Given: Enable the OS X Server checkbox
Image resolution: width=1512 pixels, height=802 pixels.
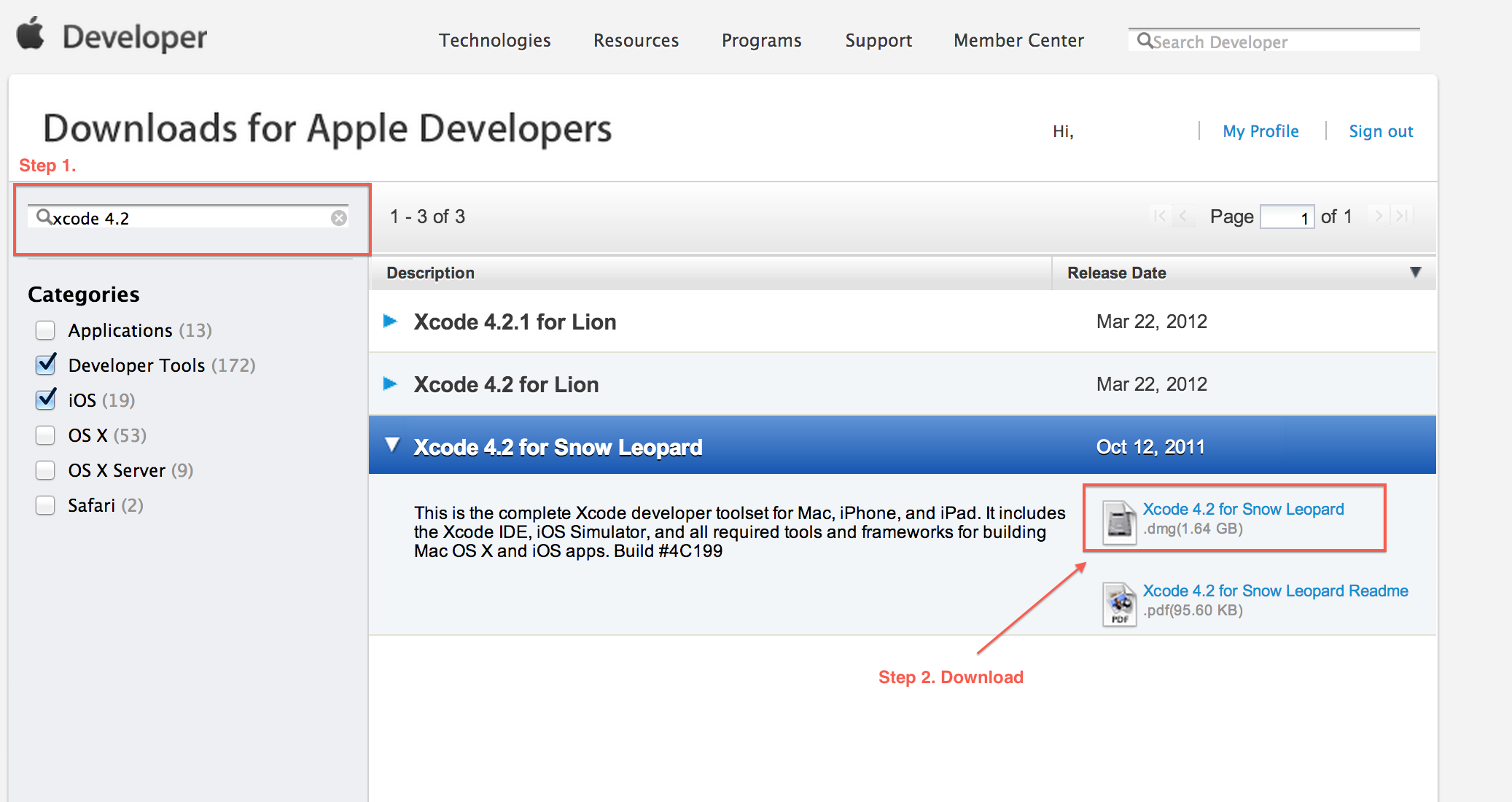Looking at the screenshot, I should pos(45,470).
